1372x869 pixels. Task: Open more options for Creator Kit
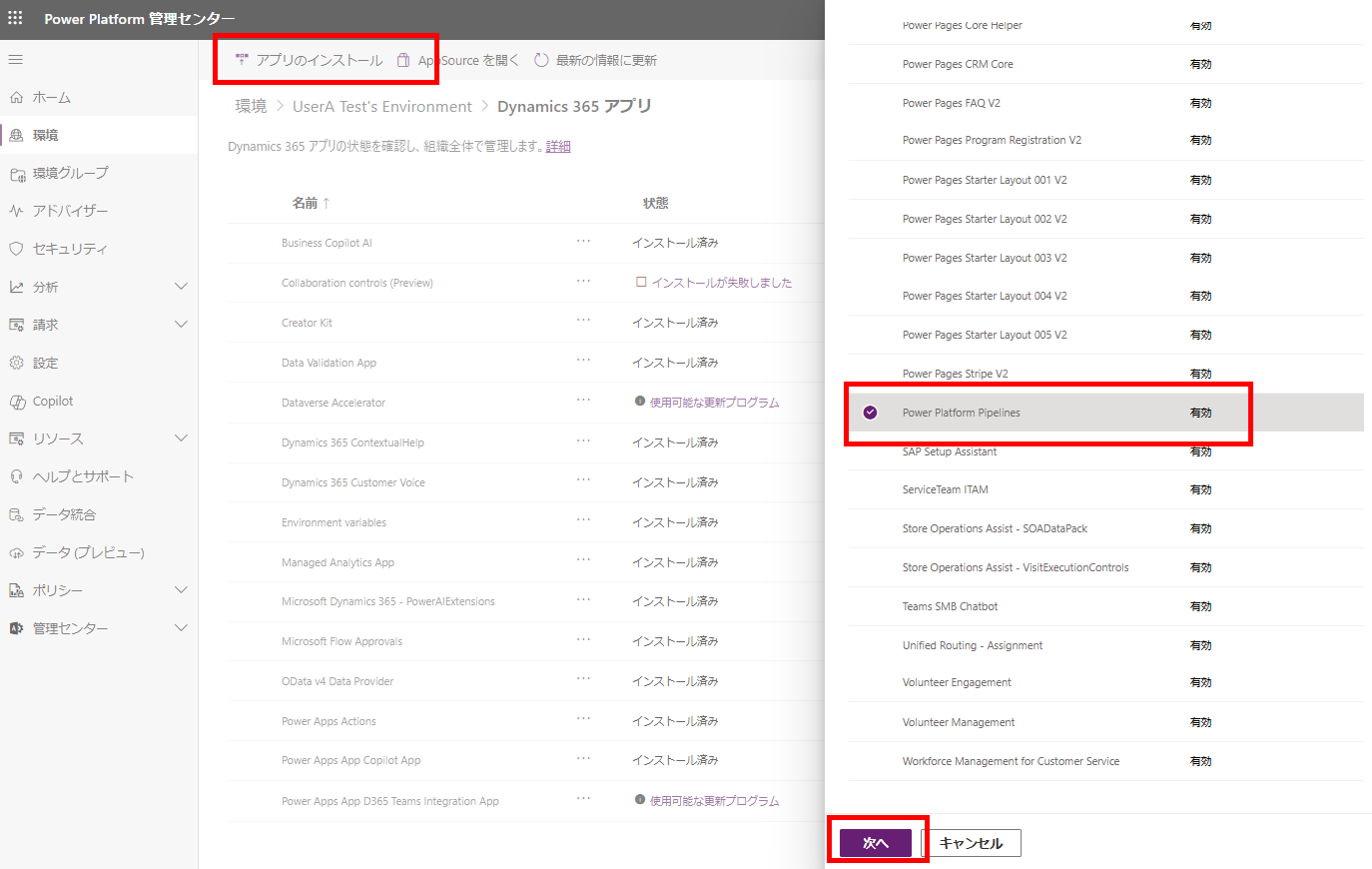(x=583, y=321)
